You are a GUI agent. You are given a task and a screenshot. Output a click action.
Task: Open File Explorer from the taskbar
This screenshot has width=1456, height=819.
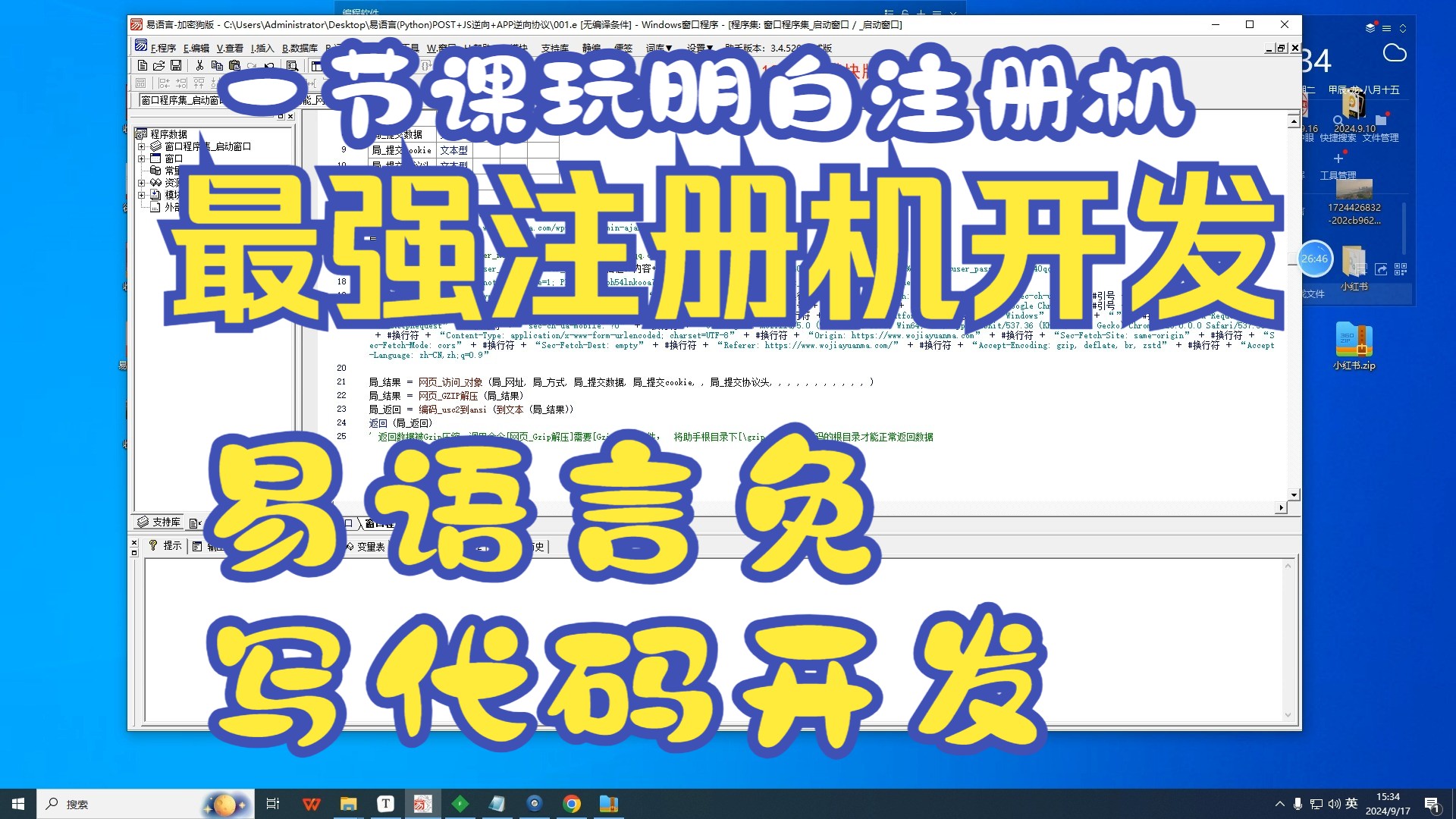coord(348,804)
